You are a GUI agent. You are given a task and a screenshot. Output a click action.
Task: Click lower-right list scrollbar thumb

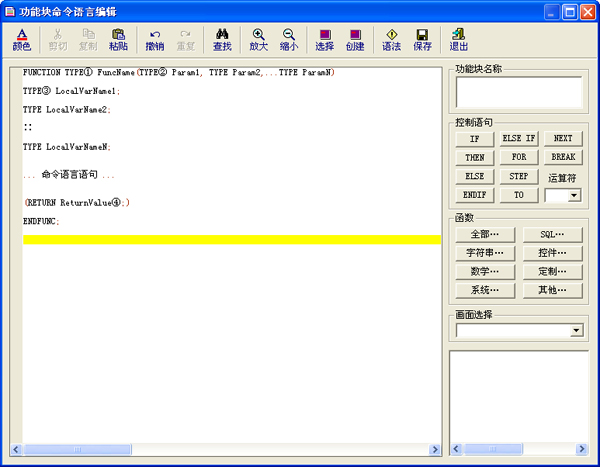(x=493, y=449)
